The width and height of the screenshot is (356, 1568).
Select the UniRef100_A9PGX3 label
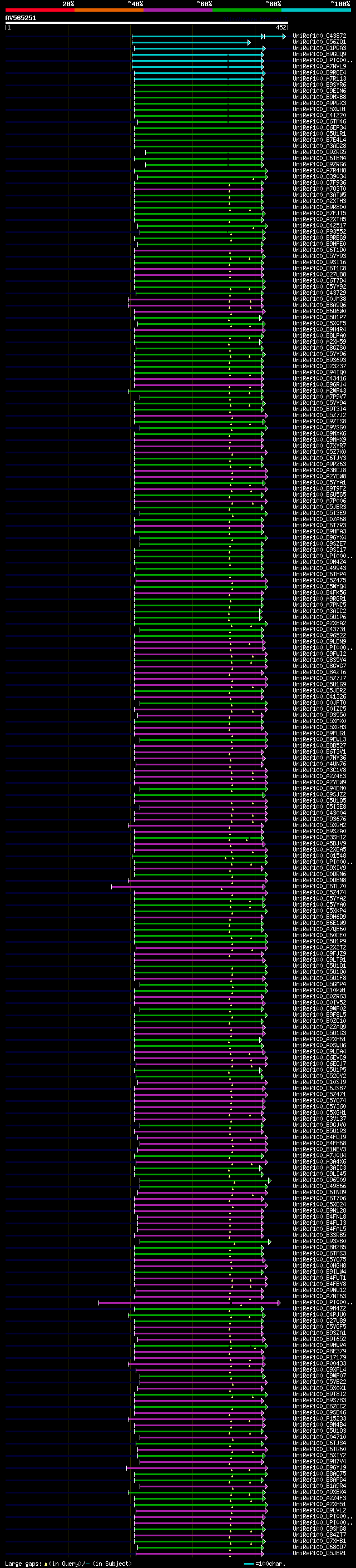(x=319, y=103)
